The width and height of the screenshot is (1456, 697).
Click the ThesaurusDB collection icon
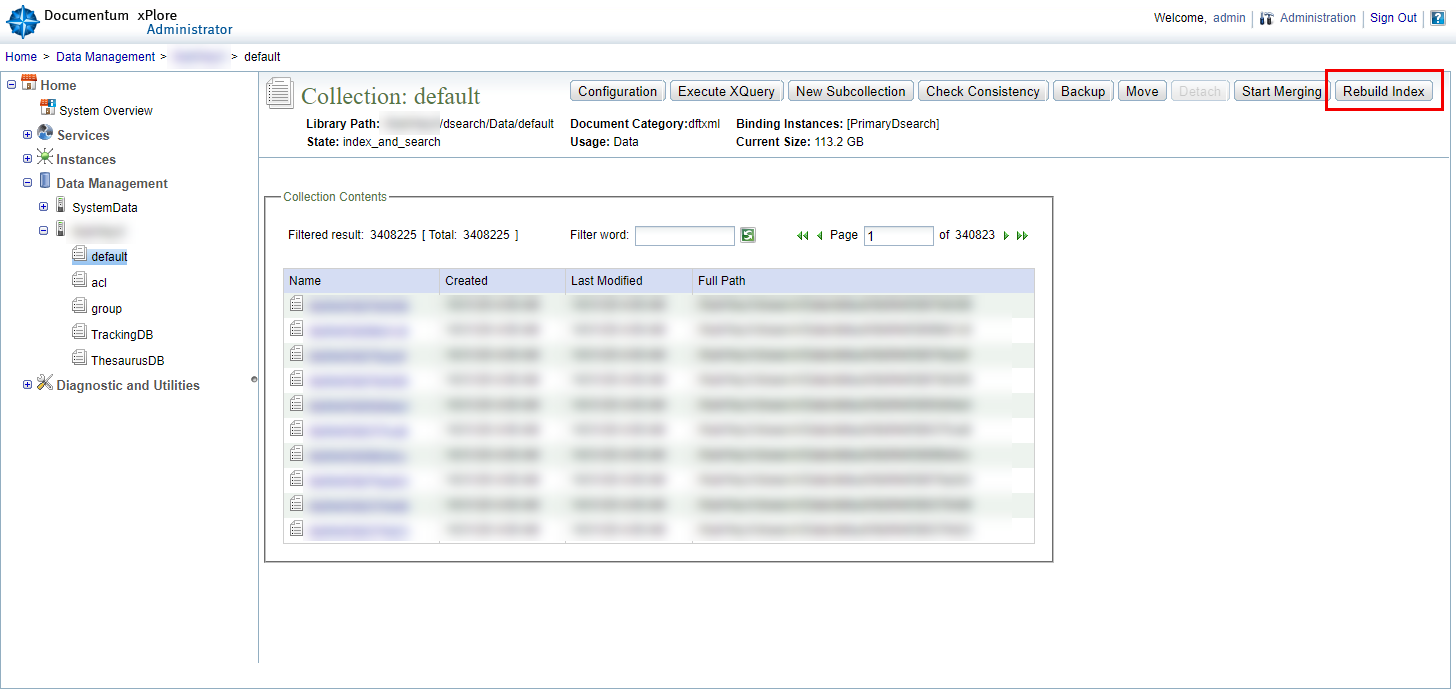[80, 358]
